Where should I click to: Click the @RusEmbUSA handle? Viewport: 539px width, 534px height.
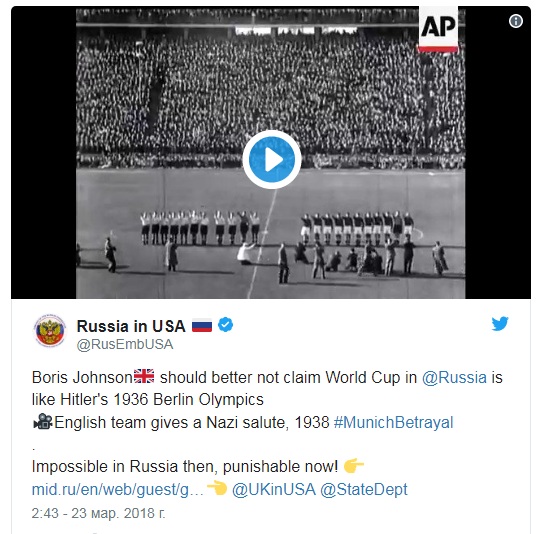point(125,345)
